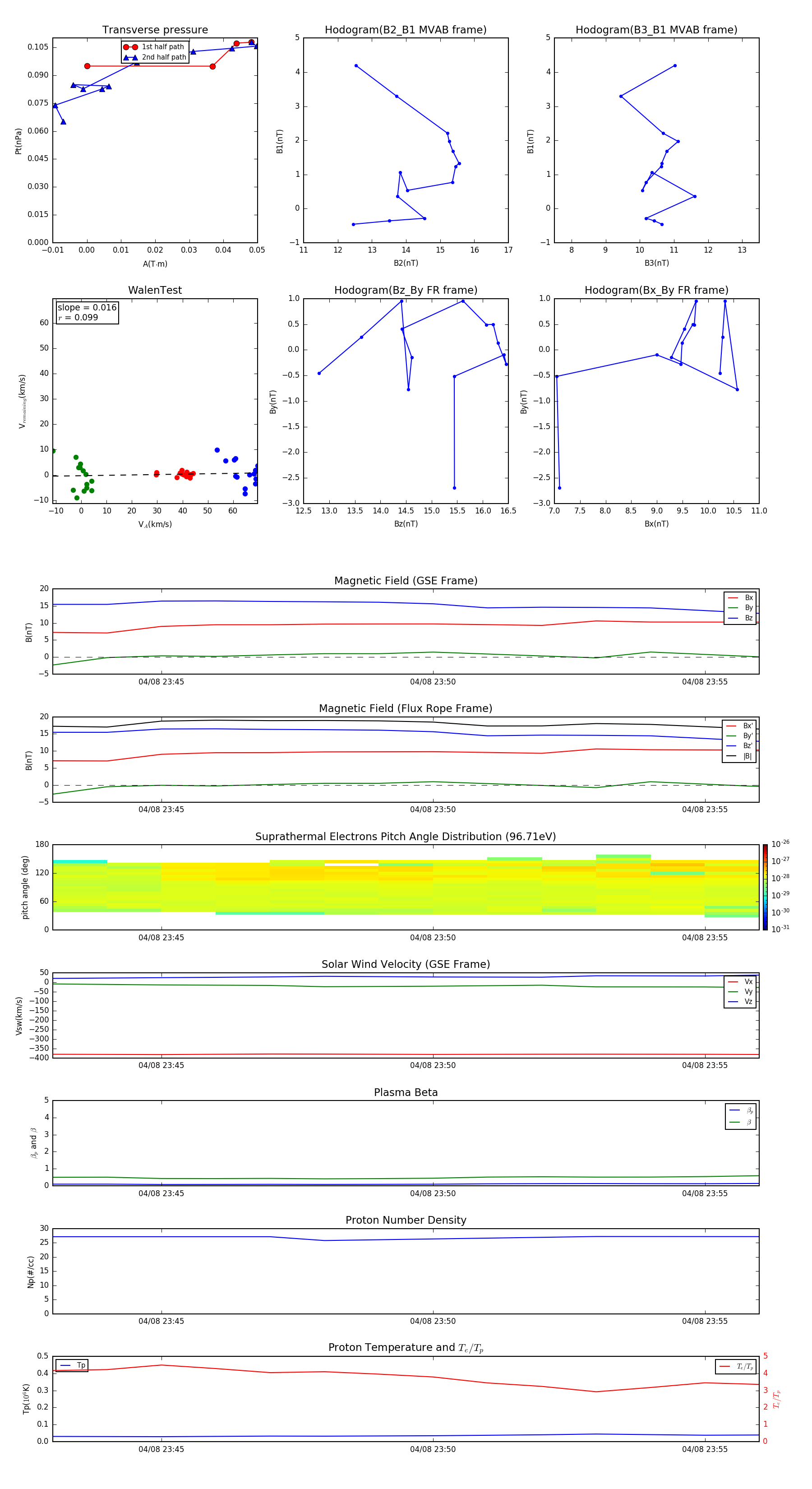Click "|B|" in the Flux Rope legend

pos(747,757)
